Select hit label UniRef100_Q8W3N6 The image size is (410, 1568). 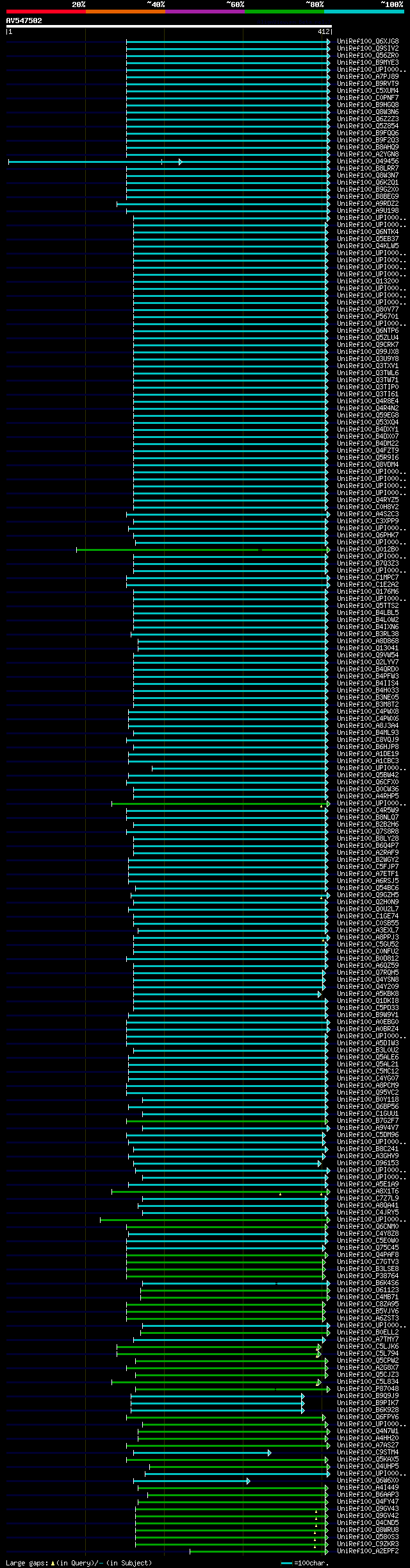pos(368,112)
